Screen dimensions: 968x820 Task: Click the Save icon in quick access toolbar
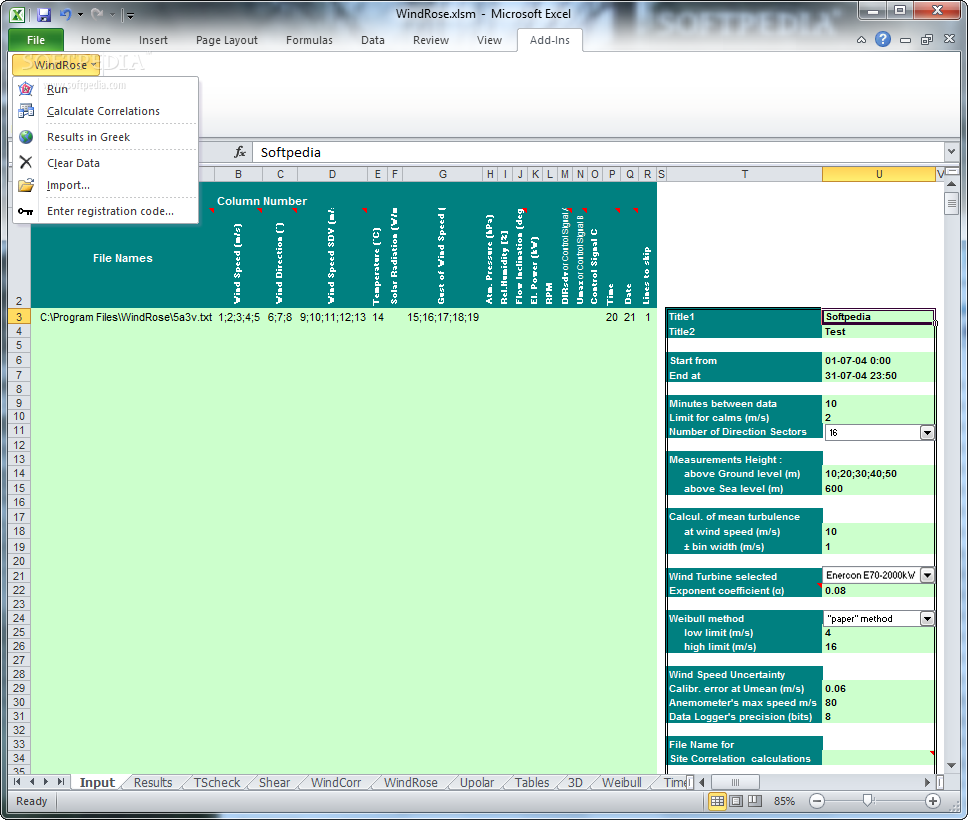pyautogui.click(x=44, y=14)
